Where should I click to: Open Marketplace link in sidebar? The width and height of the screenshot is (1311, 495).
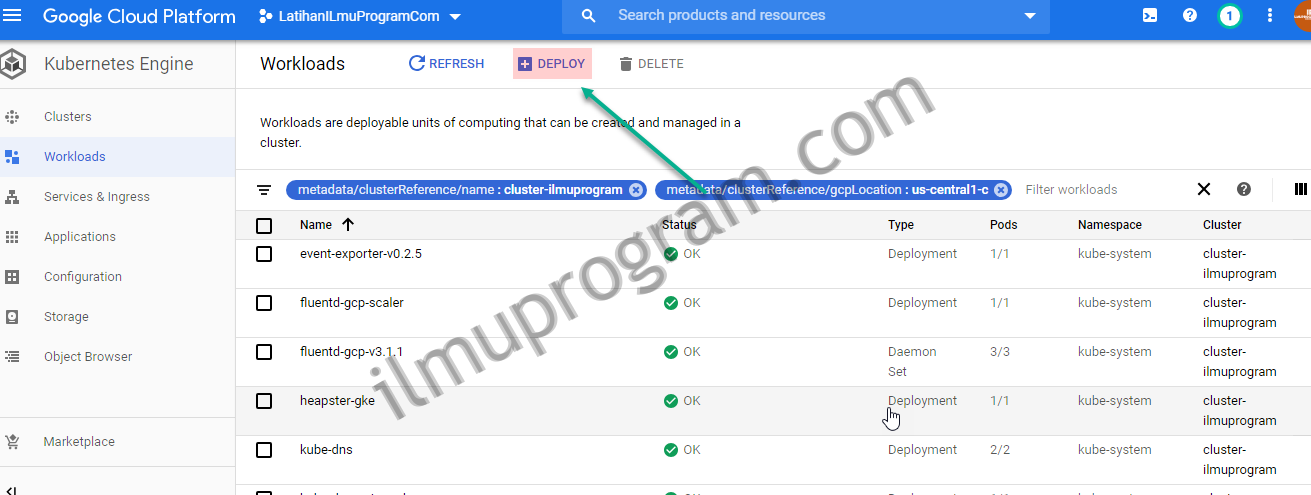(79, 442)
